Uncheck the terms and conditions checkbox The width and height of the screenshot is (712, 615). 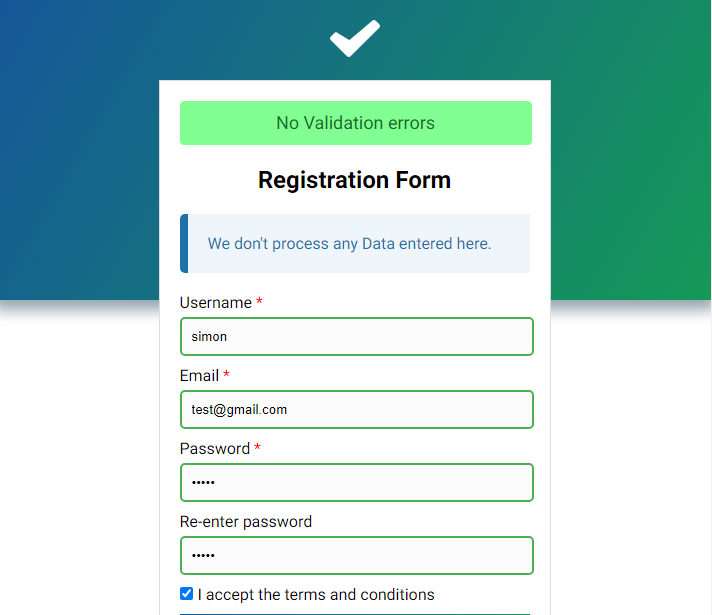click(x=186, y=594)
